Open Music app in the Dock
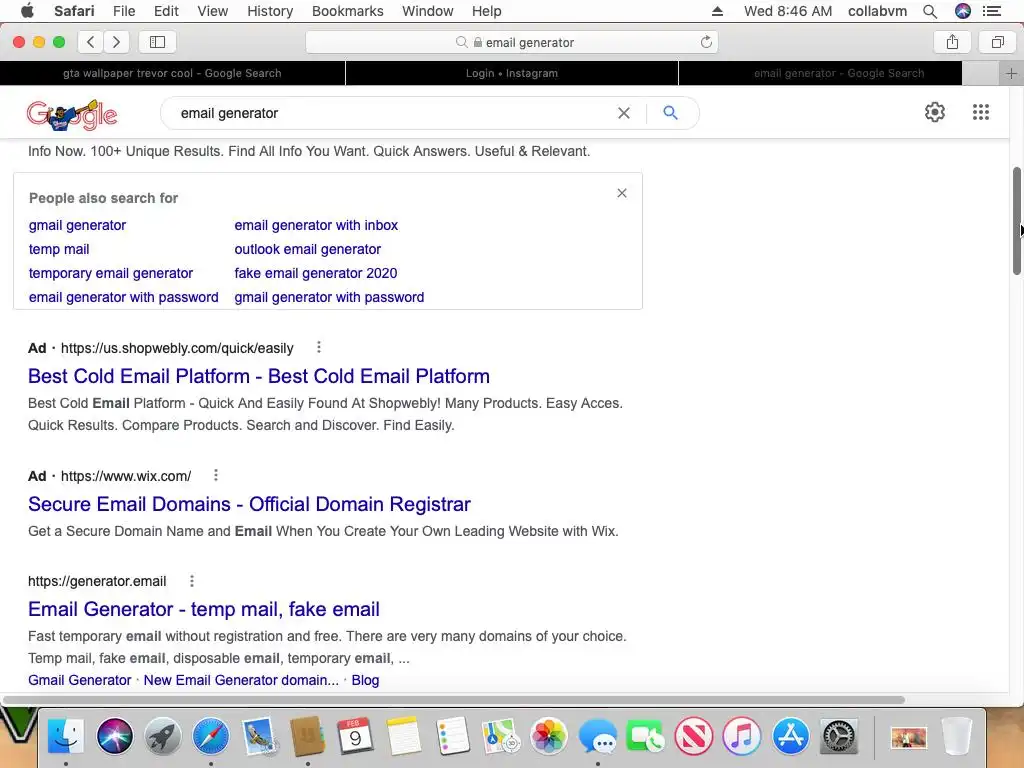 (742, 736)
